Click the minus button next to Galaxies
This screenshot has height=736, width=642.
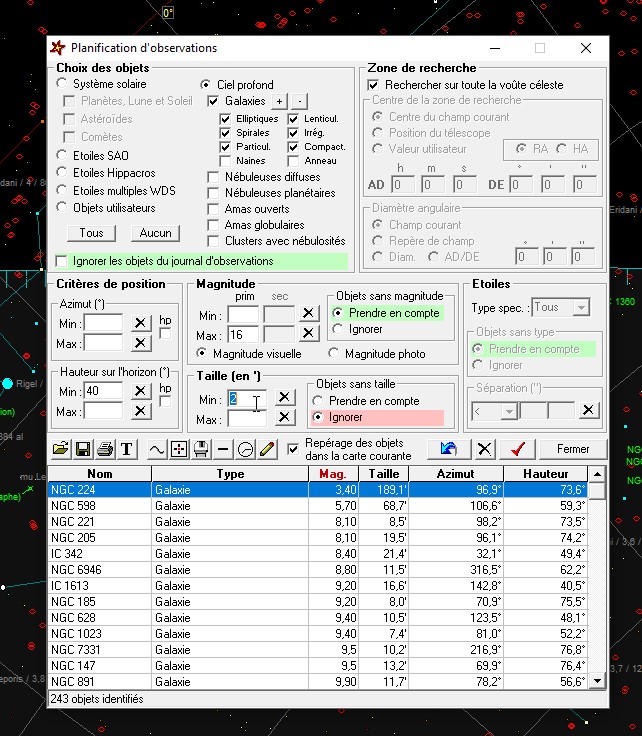300,101
